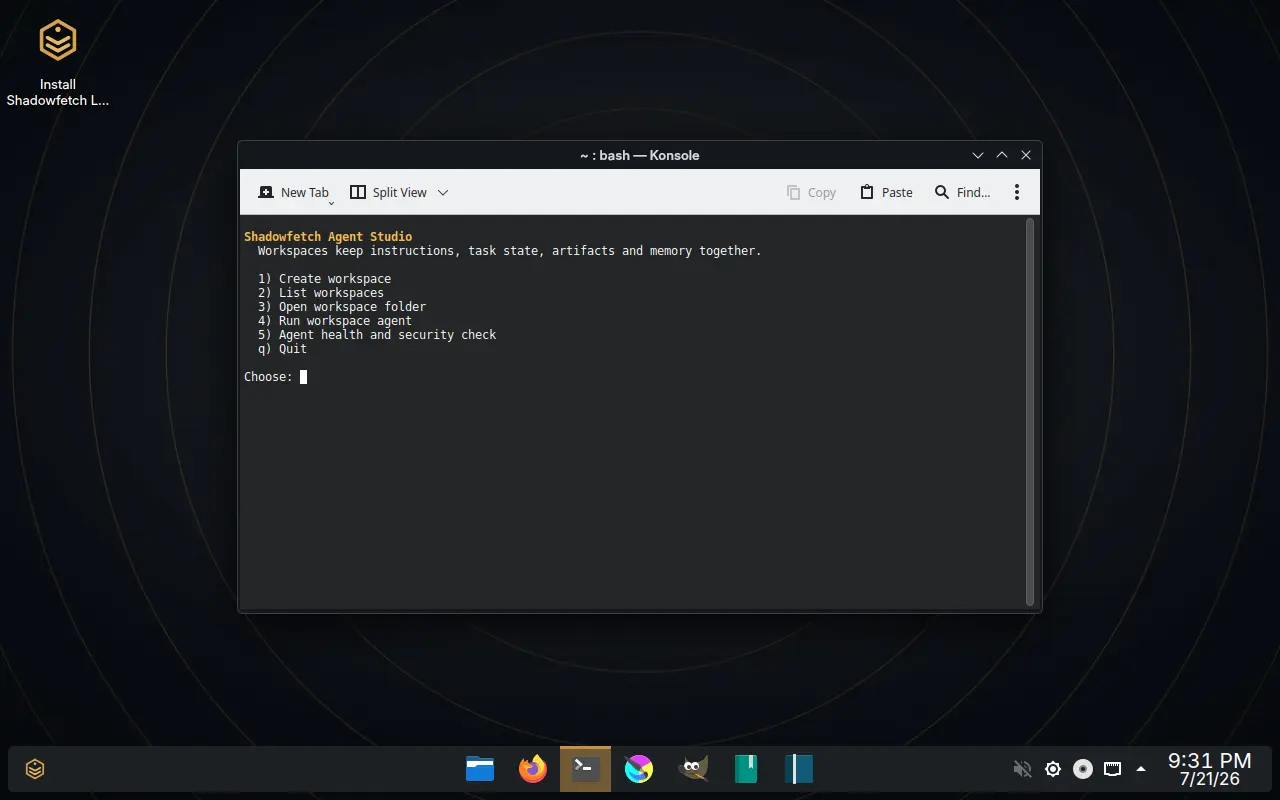Click the Konsole title bar text
1280x800 pixels.
click(640, 155)
